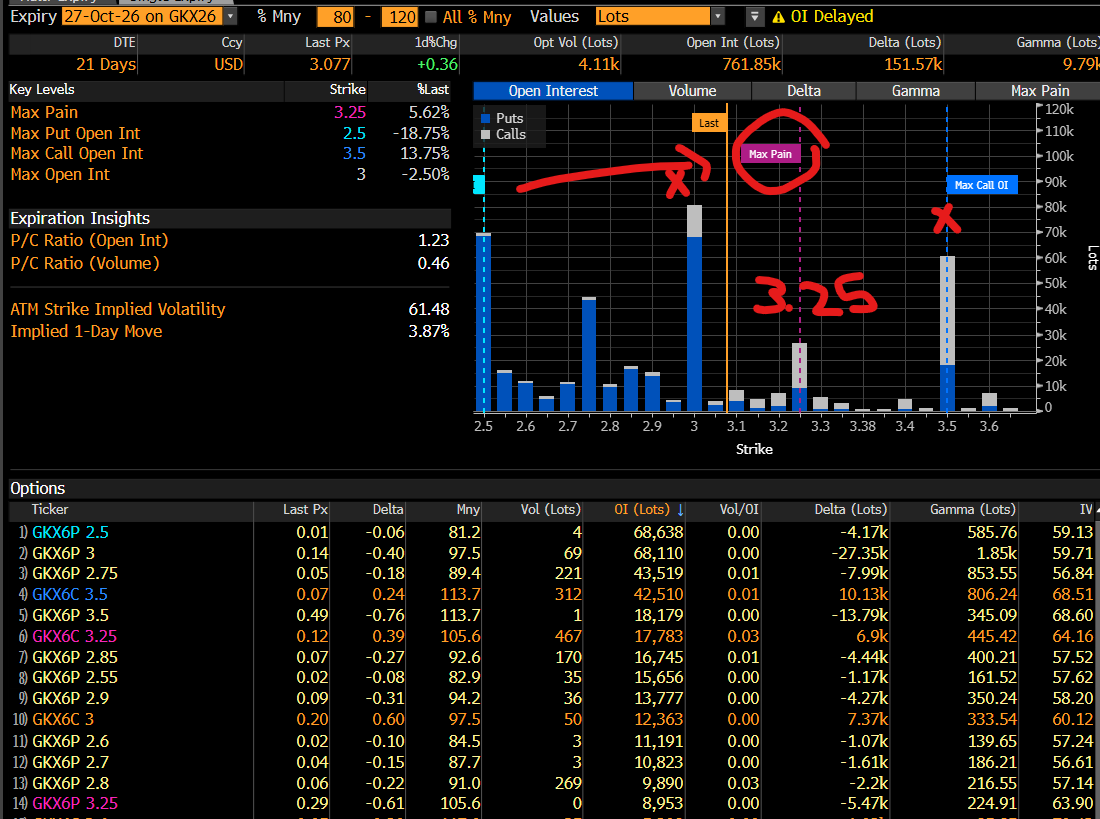
Task: Switch chart to the Volume tab
Action: point(692,91)
